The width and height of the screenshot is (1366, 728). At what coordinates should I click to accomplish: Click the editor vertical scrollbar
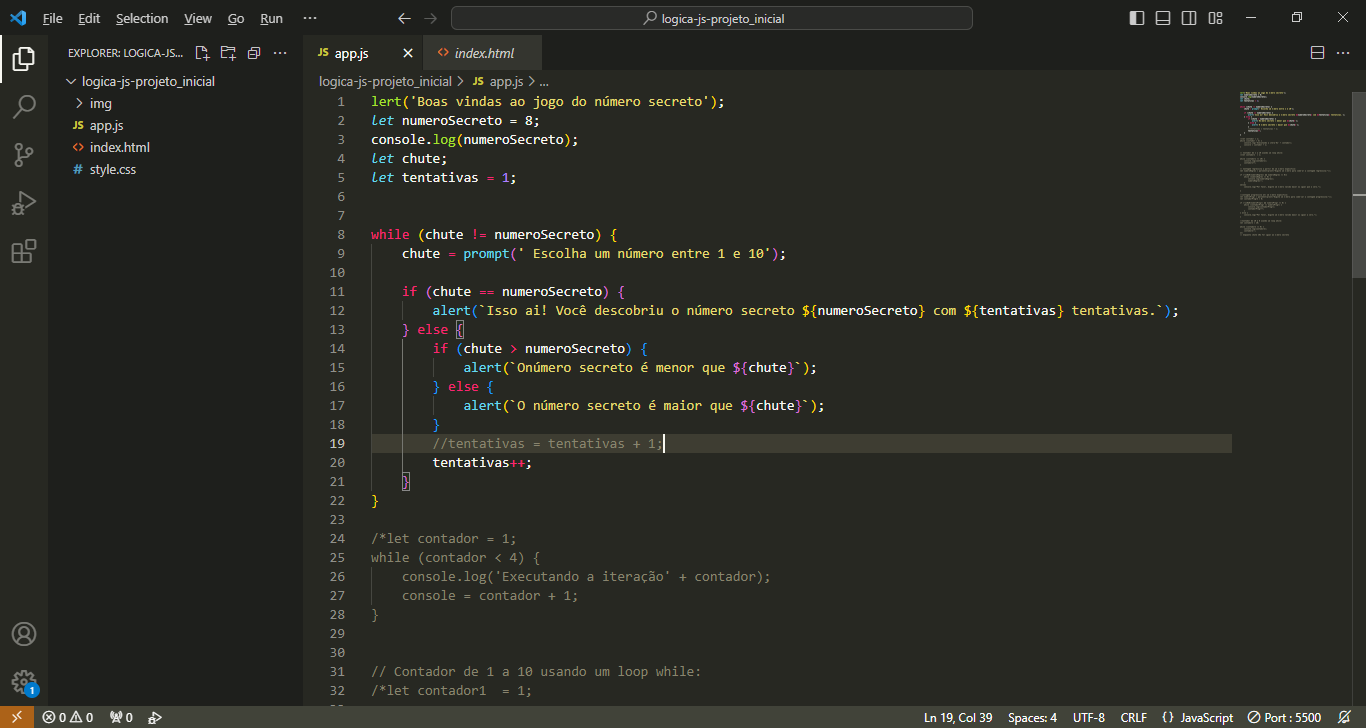[x=1359, y=183]
